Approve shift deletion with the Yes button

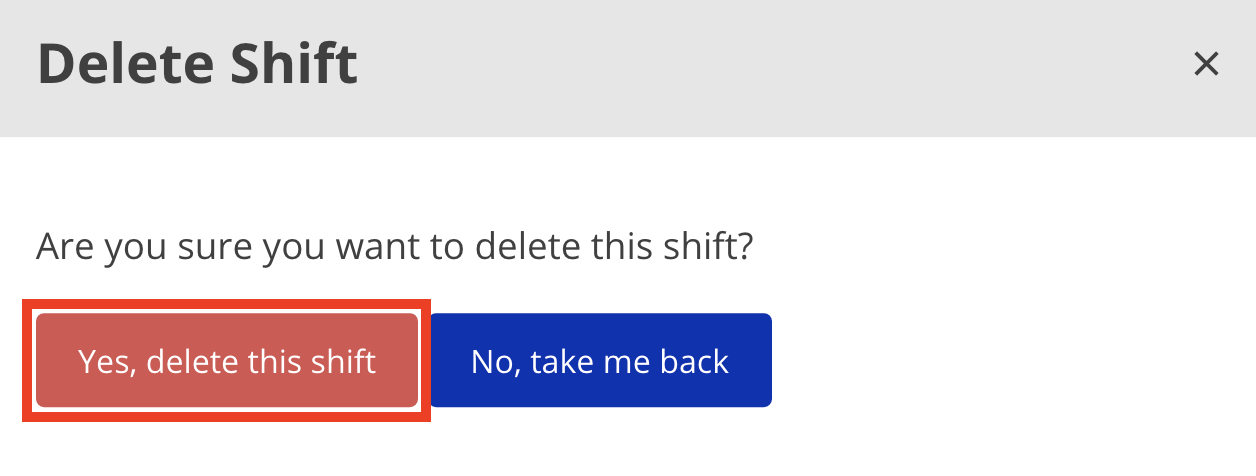(x=227, y=361)
